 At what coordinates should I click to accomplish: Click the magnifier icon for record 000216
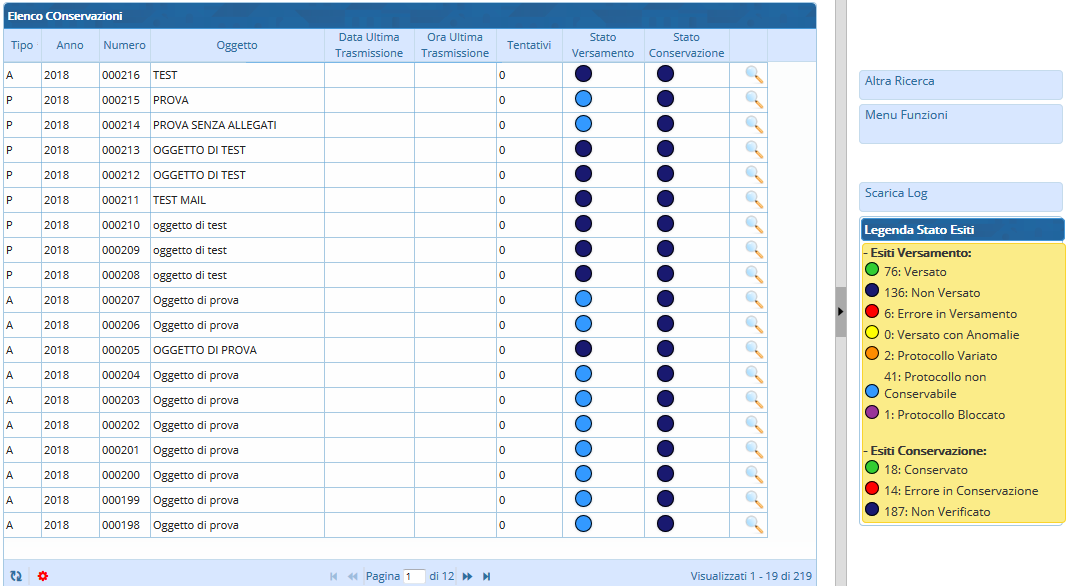(x=754, y=74)
